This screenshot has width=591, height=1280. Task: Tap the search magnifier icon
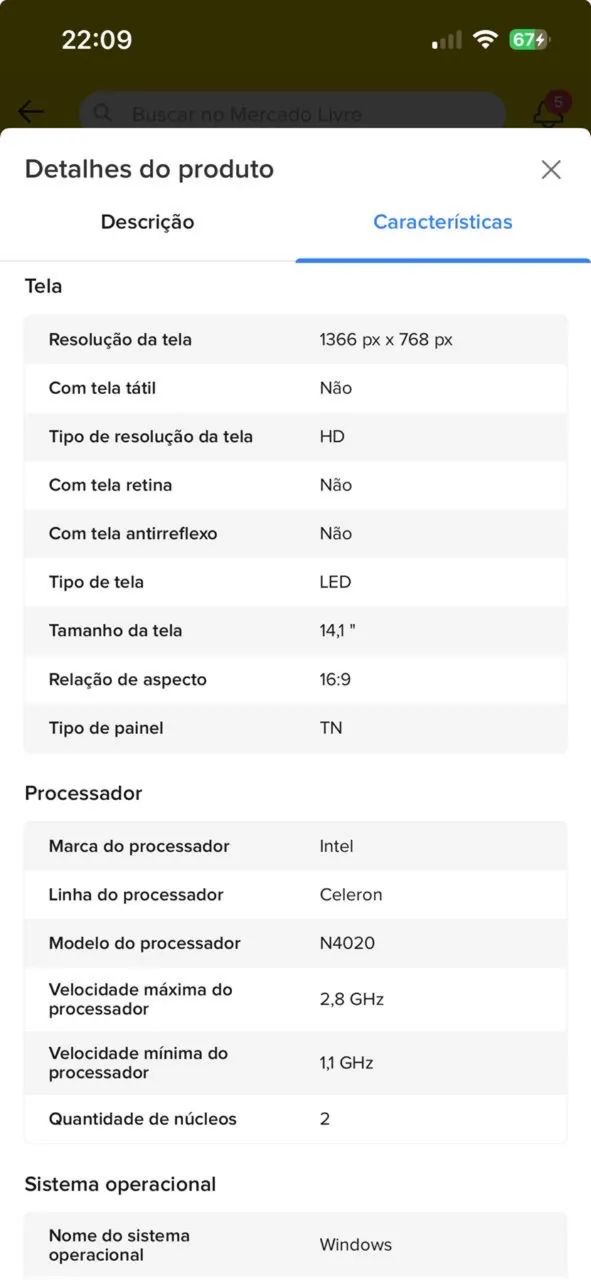click(103, 113)
